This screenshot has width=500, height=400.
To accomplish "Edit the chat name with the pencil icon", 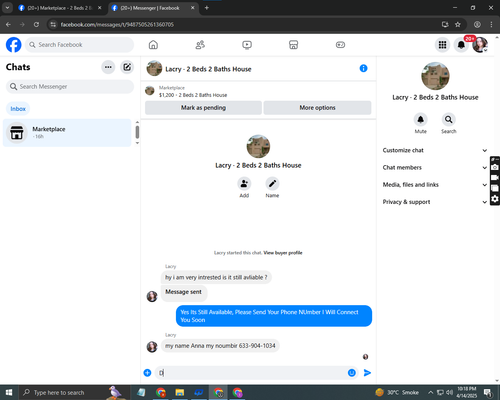I will click(x=272, y=183).
